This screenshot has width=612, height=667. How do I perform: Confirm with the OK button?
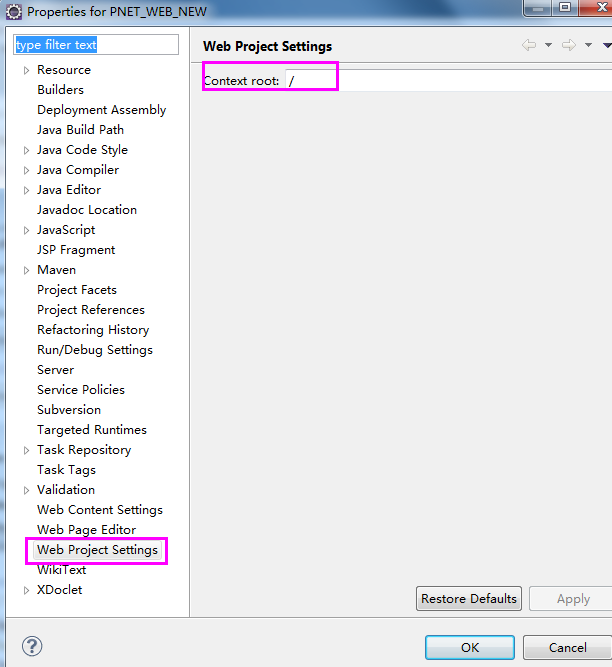(470, 647)
